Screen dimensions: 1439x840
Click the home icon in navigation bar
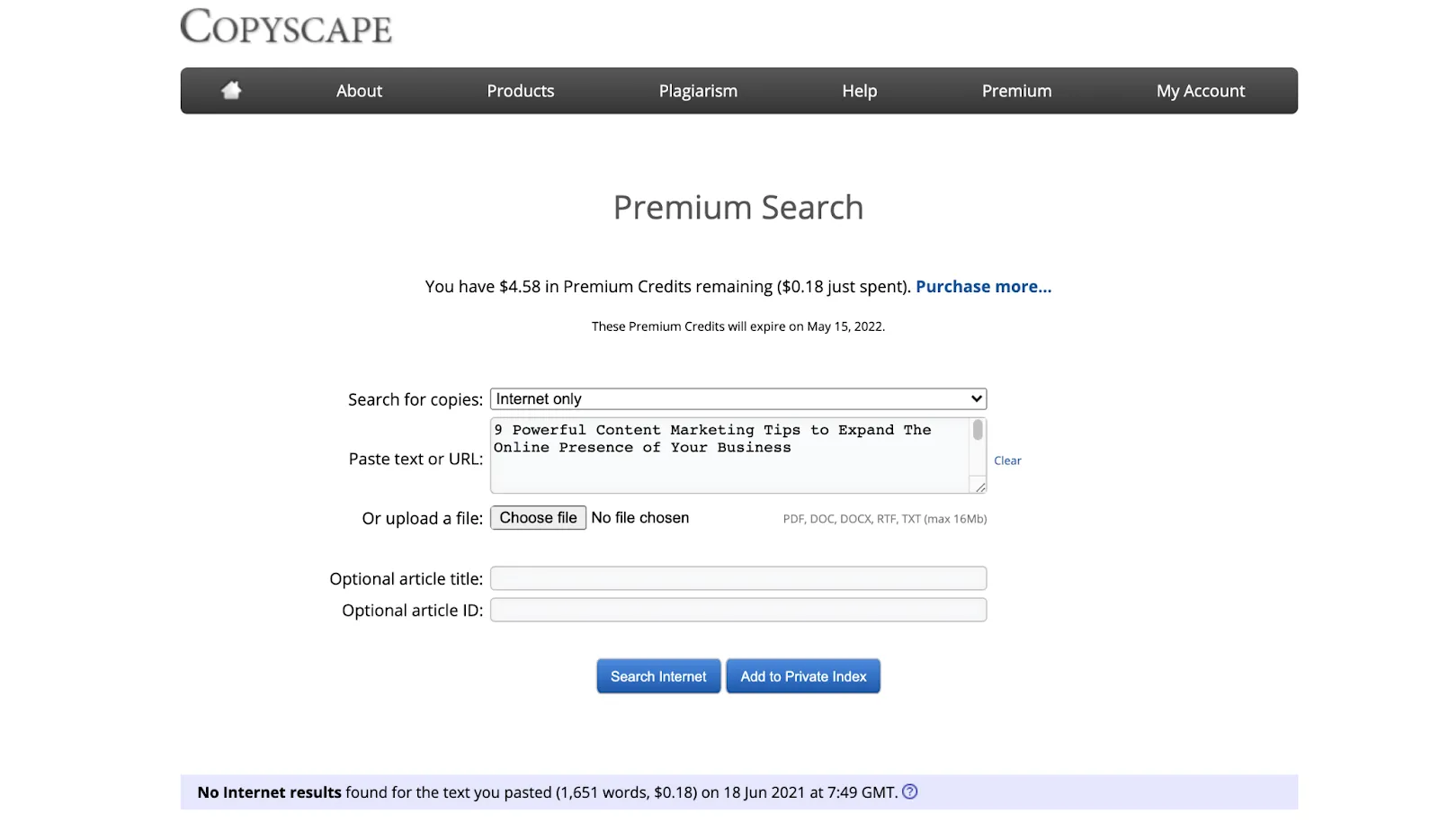tap(232, 90)
